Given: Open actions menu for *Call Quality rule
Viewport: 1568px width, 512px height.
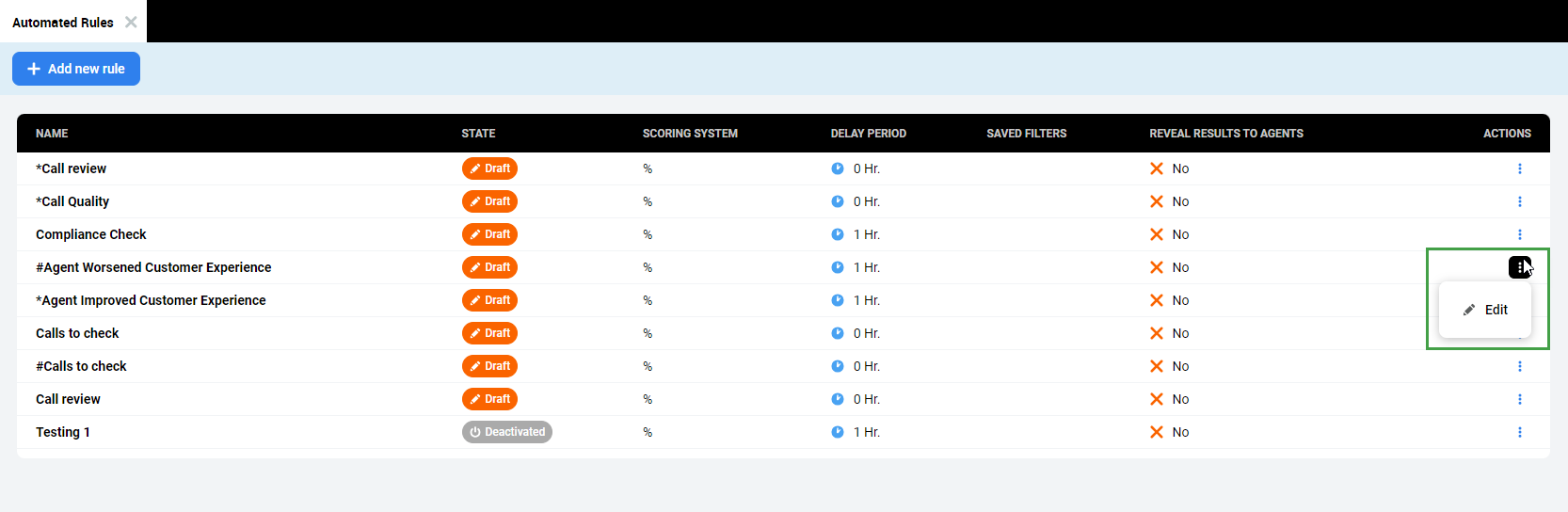Looking at the screenshot, I should click(x=1519, y=201).
